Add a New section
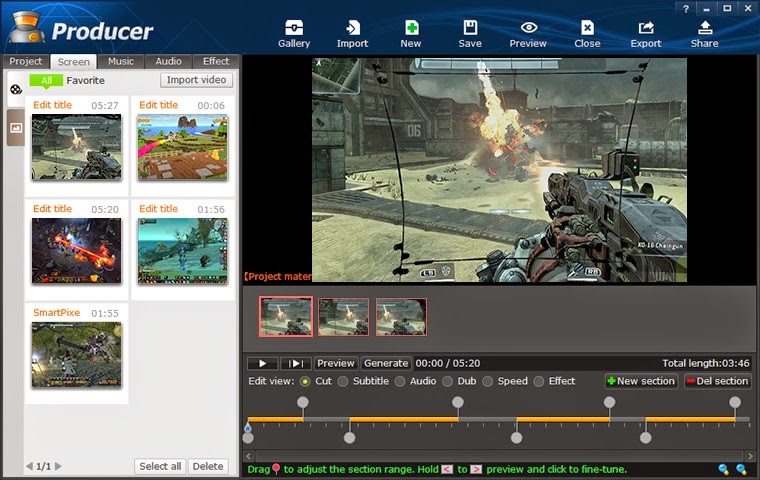This screenshot has height=480, width=760. 641,381
